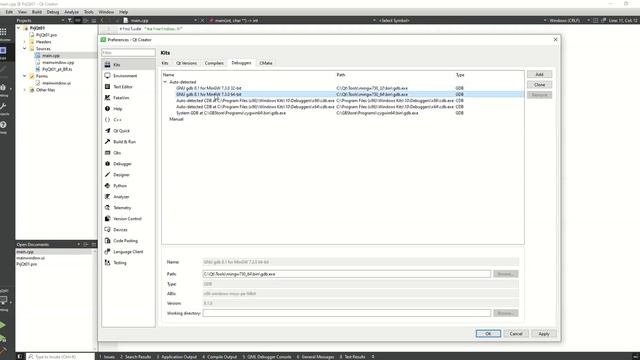Click the Preferences Filter field
640x360 pixels.
128,53
